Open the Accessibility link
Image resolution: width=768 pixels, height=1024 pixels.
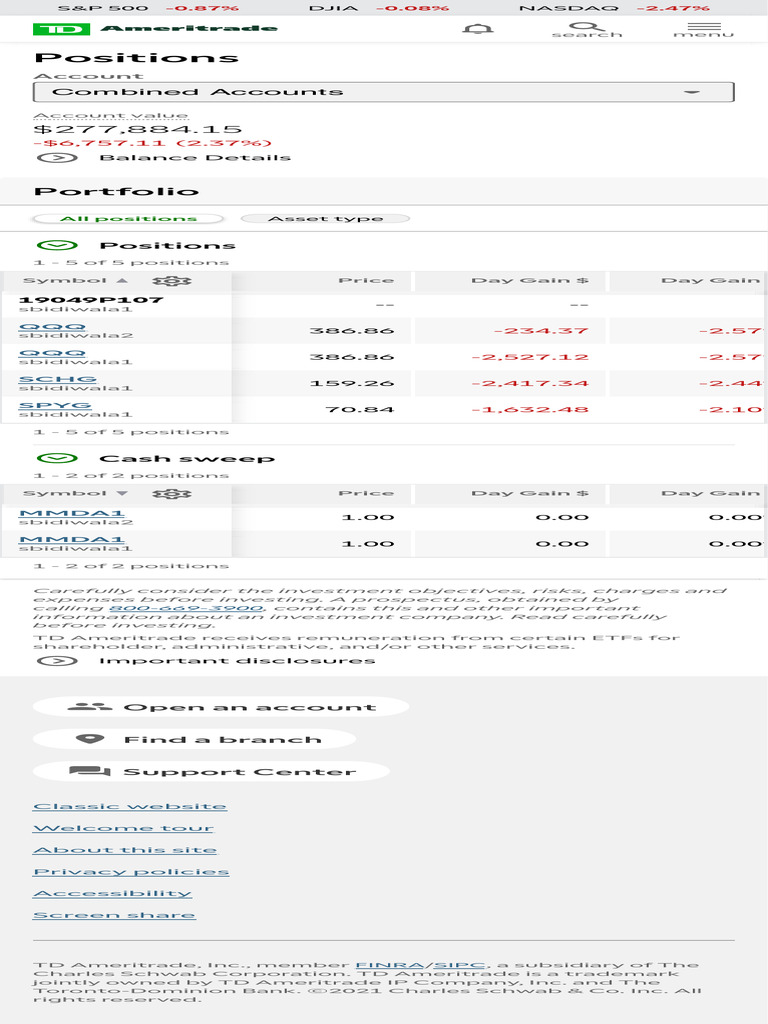(x=112, y=893)
